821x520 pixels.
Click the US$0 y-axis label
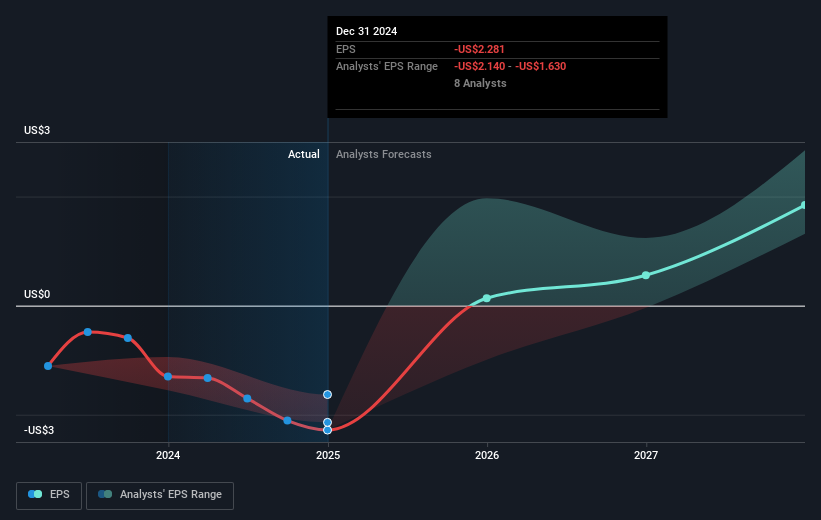coord(37,294)
